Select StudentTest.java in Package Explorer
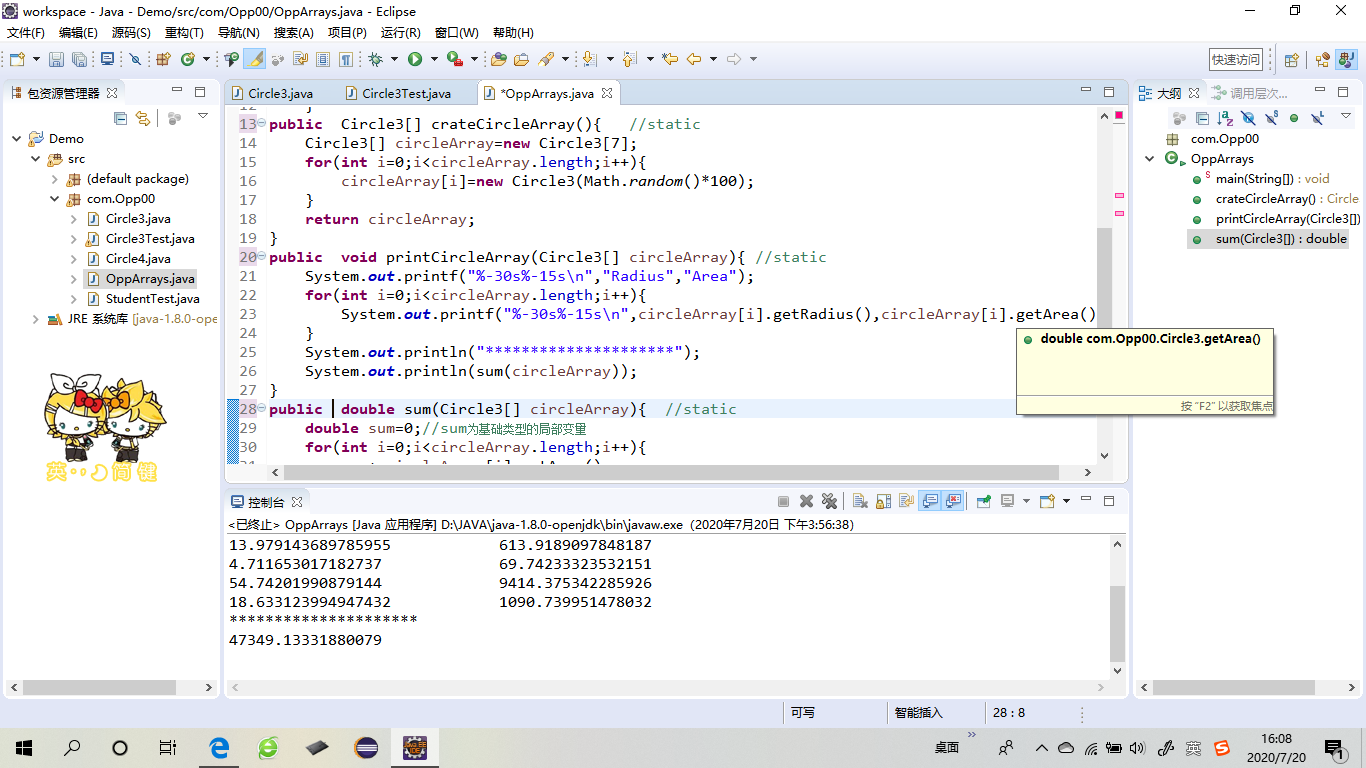 pyautogui.click(x=152, y=299)
